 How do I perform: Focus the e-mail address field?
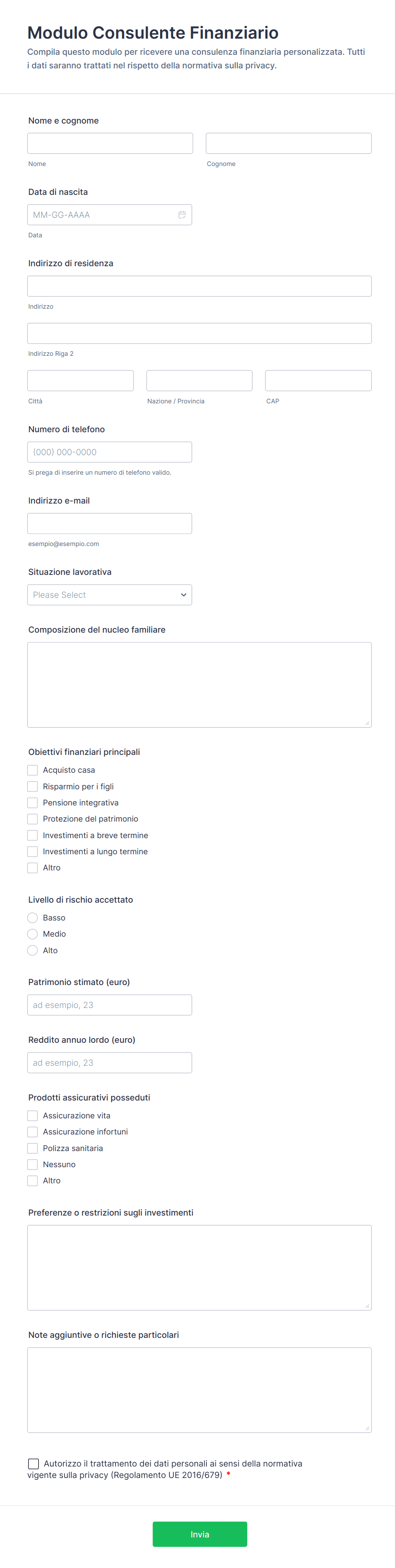[110, 524]
